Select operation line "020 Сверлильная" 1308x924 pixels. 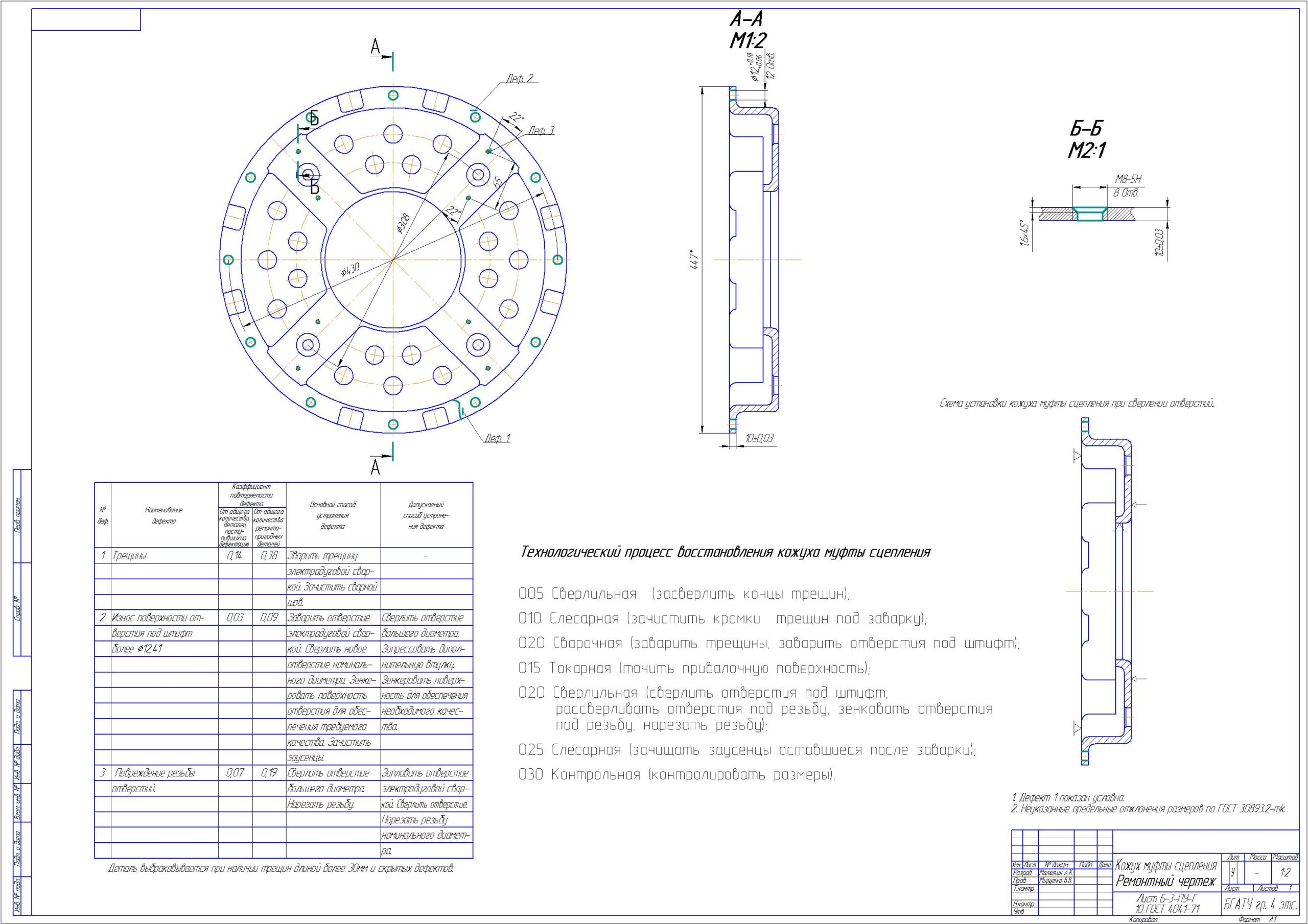(x=755, y=709)
